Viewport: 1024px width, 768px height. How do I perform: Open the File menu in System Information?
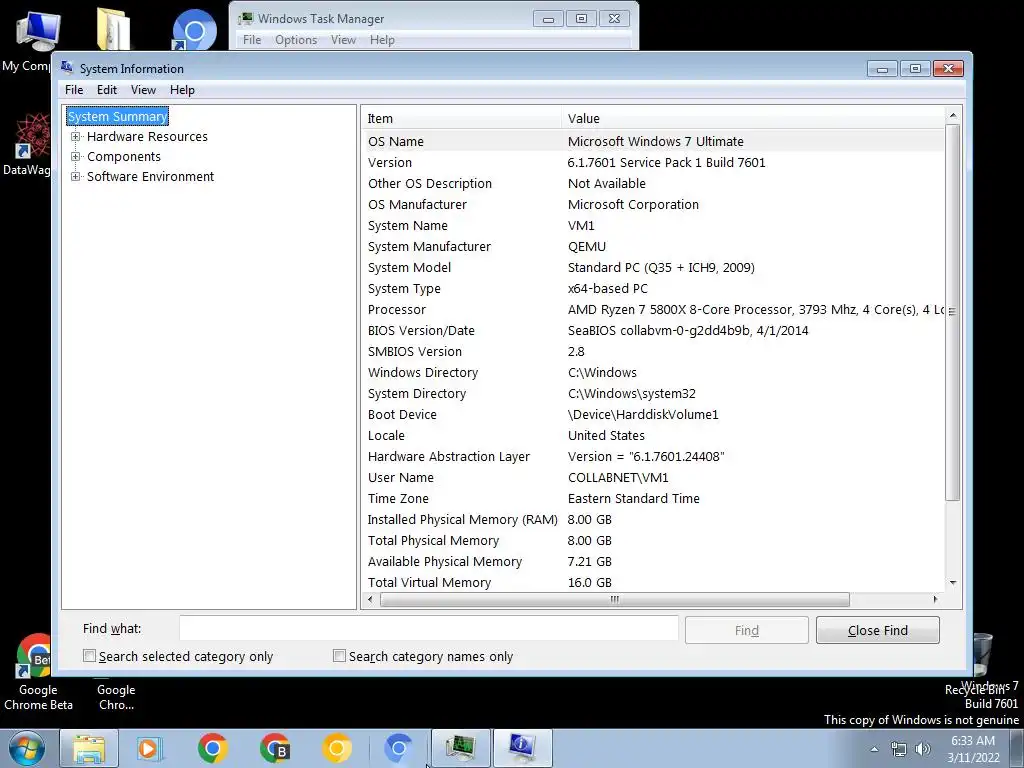click(74, 90)
